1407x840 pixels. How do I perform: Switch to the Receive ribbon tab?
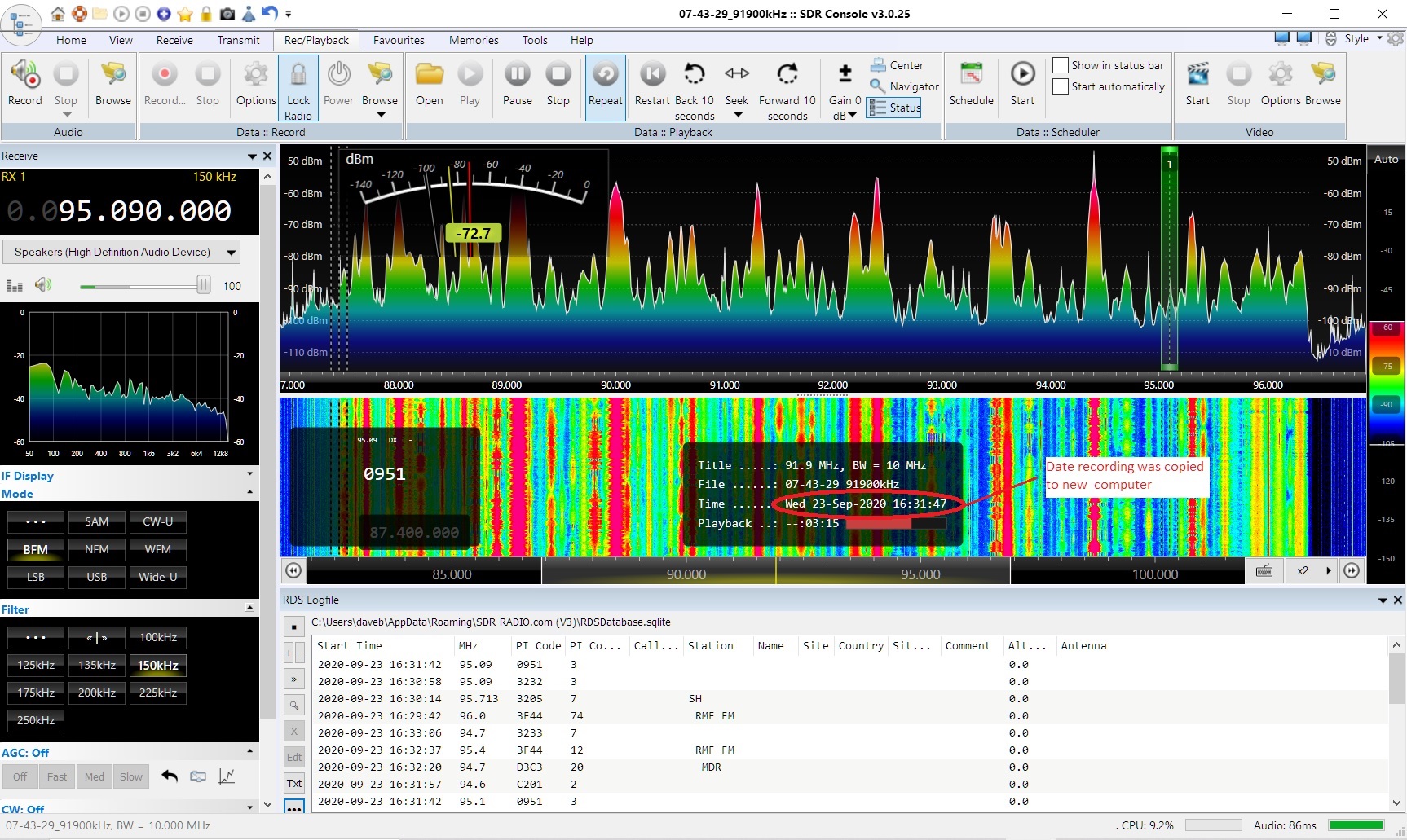click(174, 40)
